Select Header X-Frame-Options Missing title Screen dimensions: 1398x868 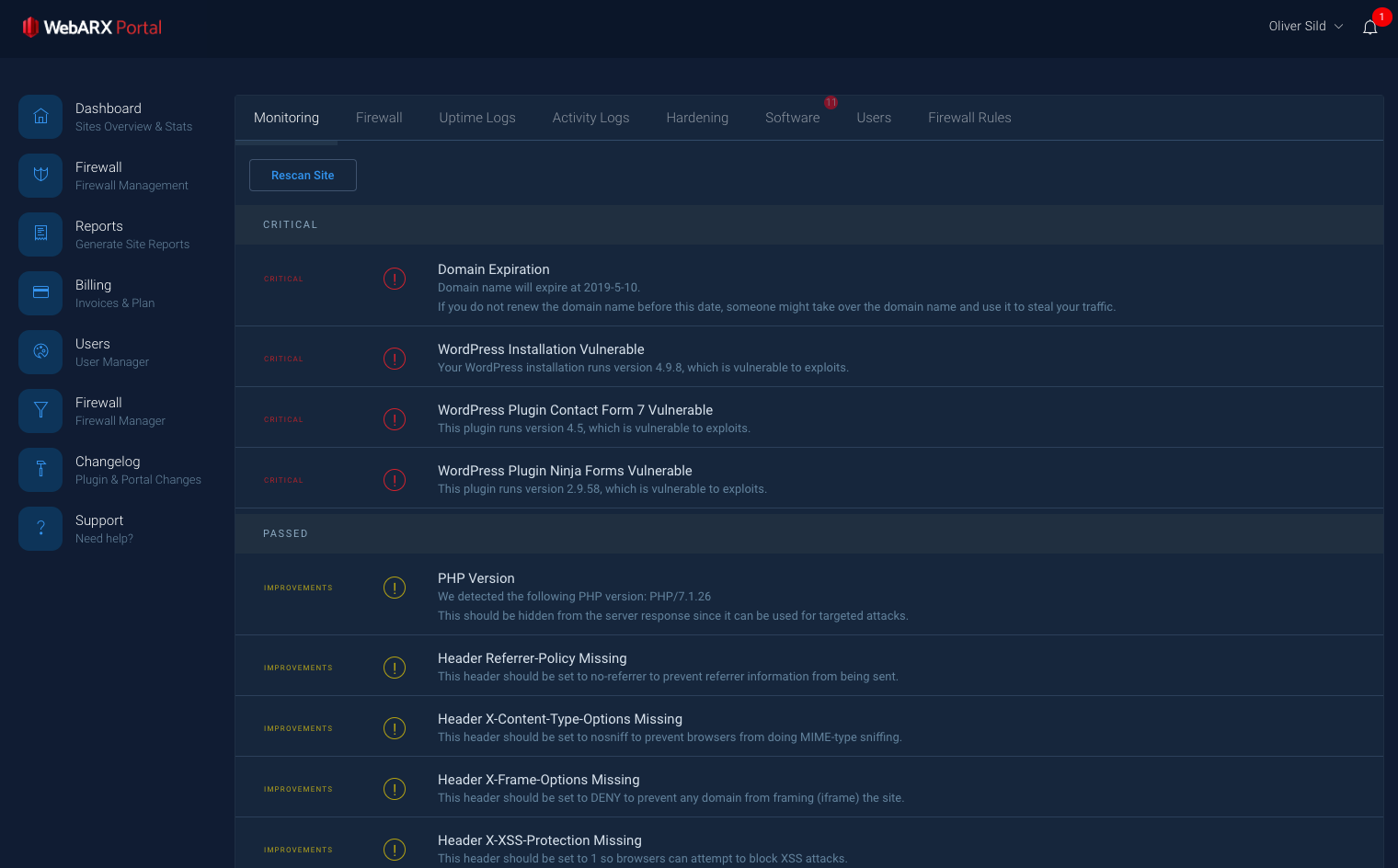coord(538,780)
